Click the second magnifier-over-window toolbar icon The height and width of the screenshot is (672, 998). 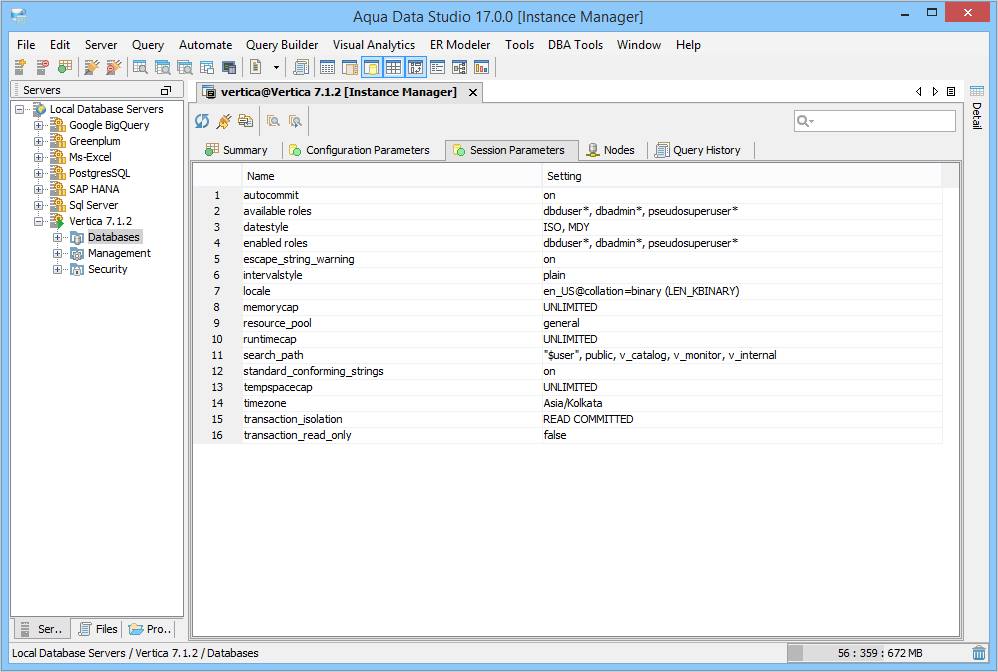click(x=162, y=67)
